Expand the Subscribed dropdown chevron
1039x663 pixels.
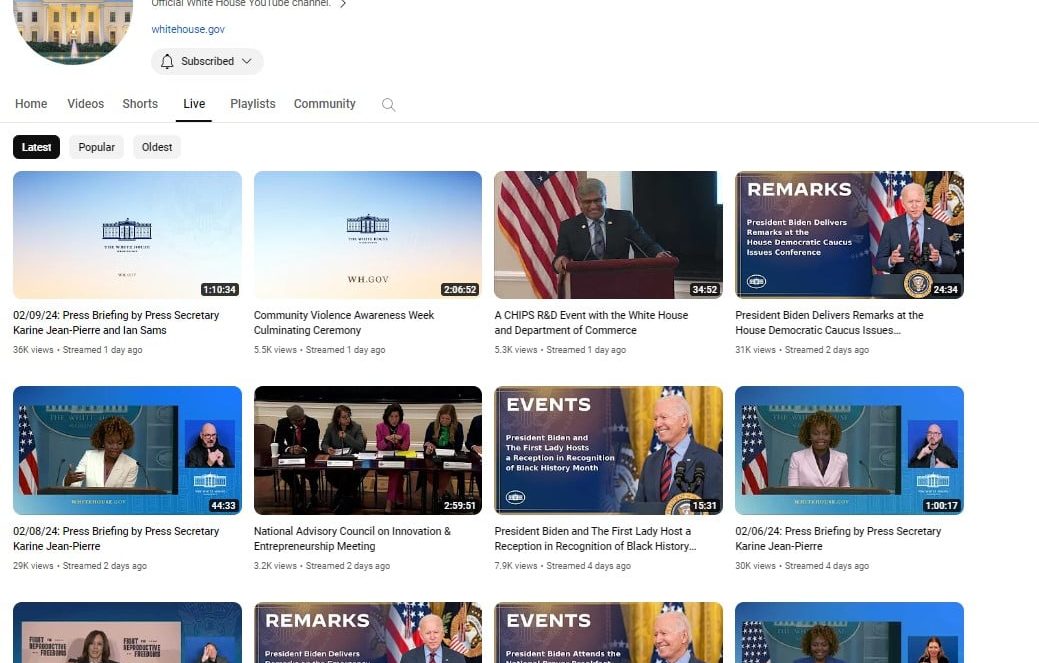click(246, 61)
